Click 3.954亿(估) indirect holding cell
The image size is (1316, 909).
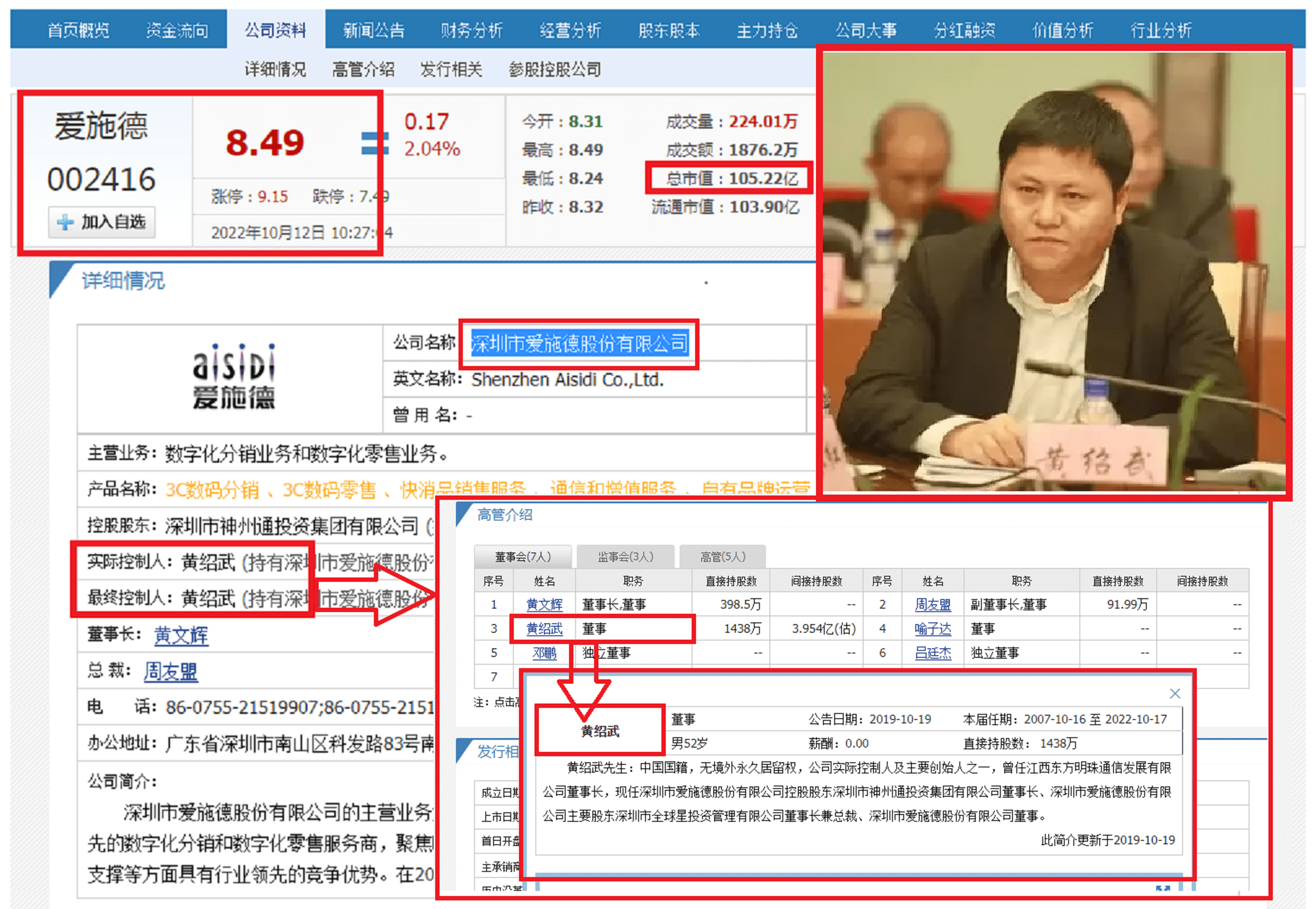[824, 629]
